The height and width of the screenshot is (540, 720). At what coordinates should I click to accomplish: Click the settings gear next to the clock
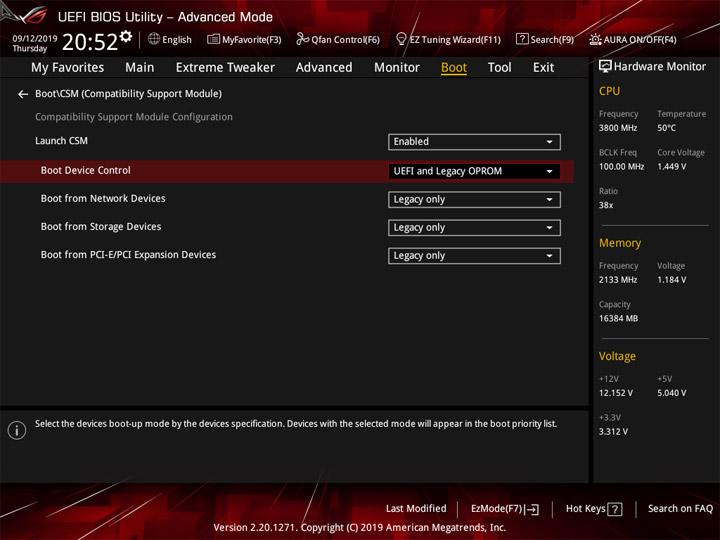coord(126,36)
